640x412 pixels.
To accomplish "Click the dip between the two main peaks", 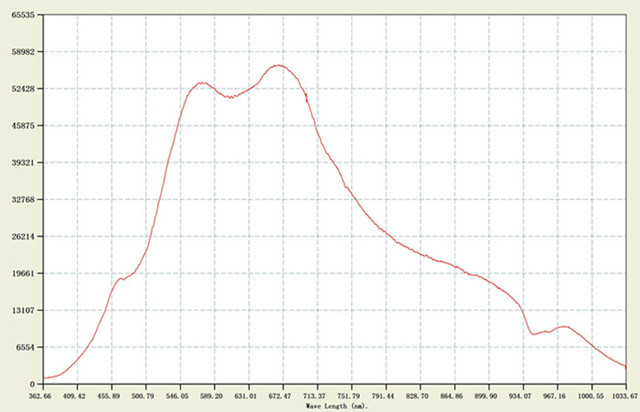I will [x=230, y=97].
